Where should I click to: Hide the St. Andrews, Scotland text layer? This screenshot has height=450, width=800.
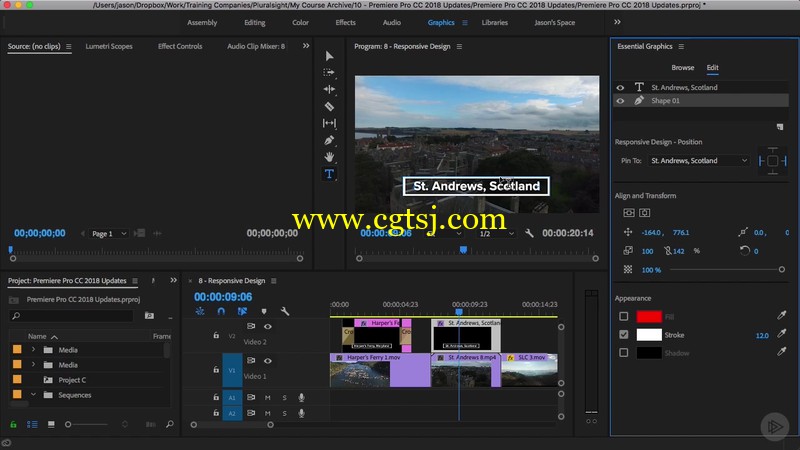click(x=620, y=88)
